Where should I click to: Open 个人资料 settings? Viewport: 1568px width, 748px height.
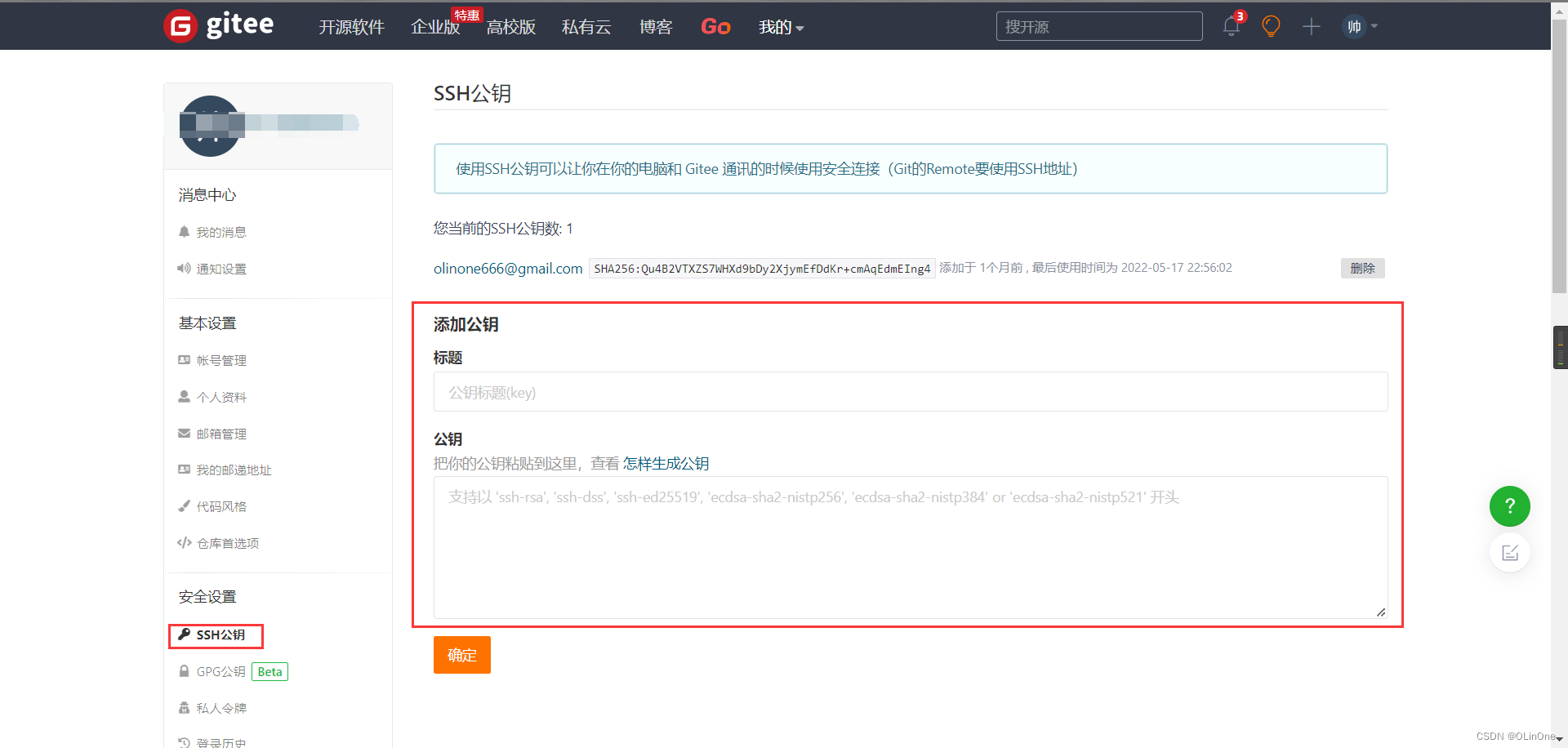point(221,397)
